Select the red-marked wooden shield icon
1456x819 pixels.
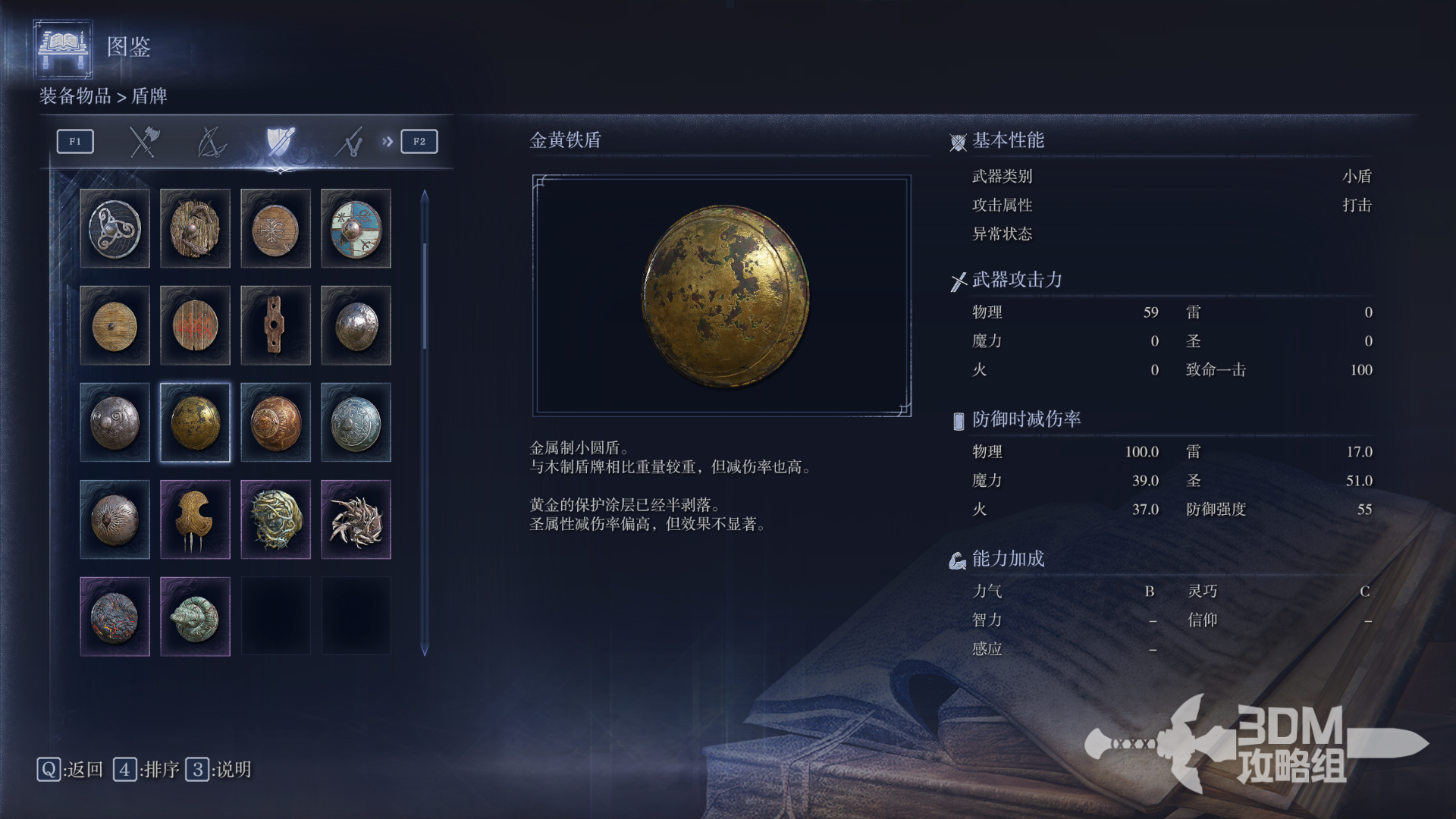coord(195,325)
